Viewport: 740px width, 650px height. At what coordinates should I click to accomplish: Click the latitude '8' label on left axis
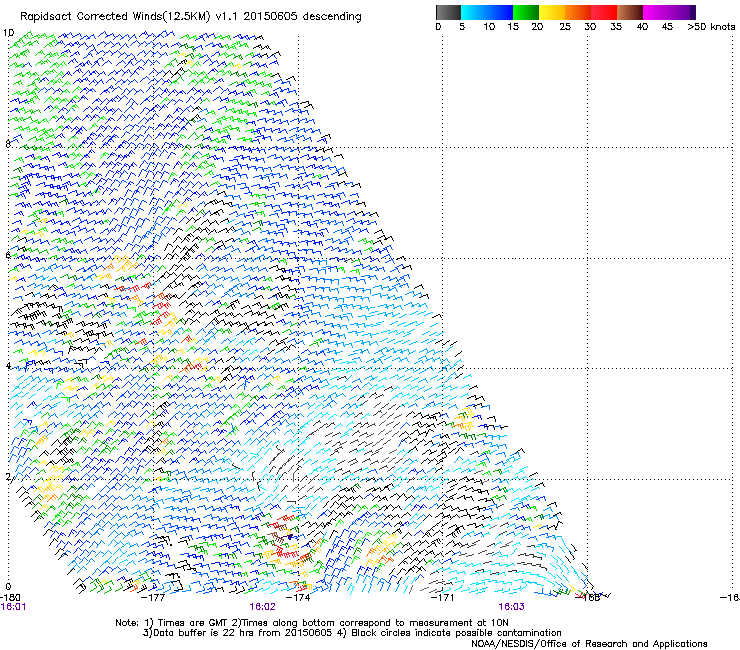point(8,144)
